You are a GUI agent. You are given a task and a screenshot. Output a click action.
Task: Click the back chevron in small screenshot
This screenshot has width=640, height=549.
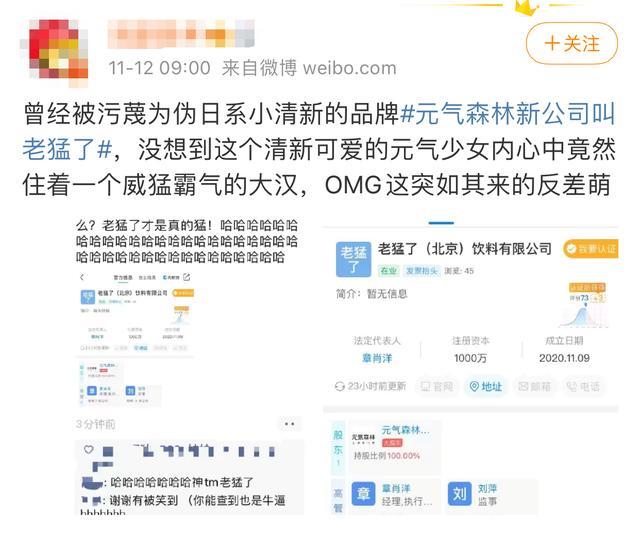coord(82,277)
